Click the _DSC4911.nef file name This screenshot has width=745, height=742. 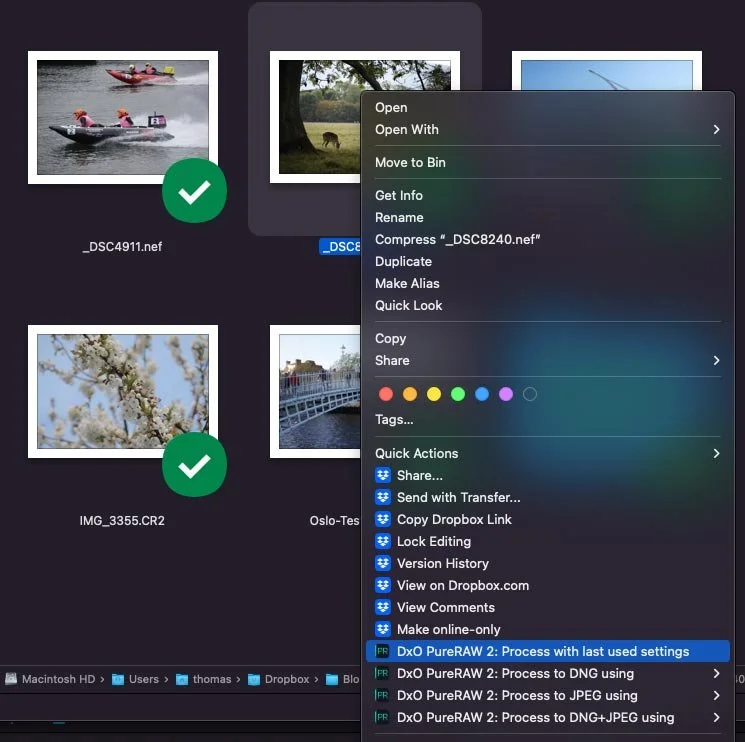[122, 247]
